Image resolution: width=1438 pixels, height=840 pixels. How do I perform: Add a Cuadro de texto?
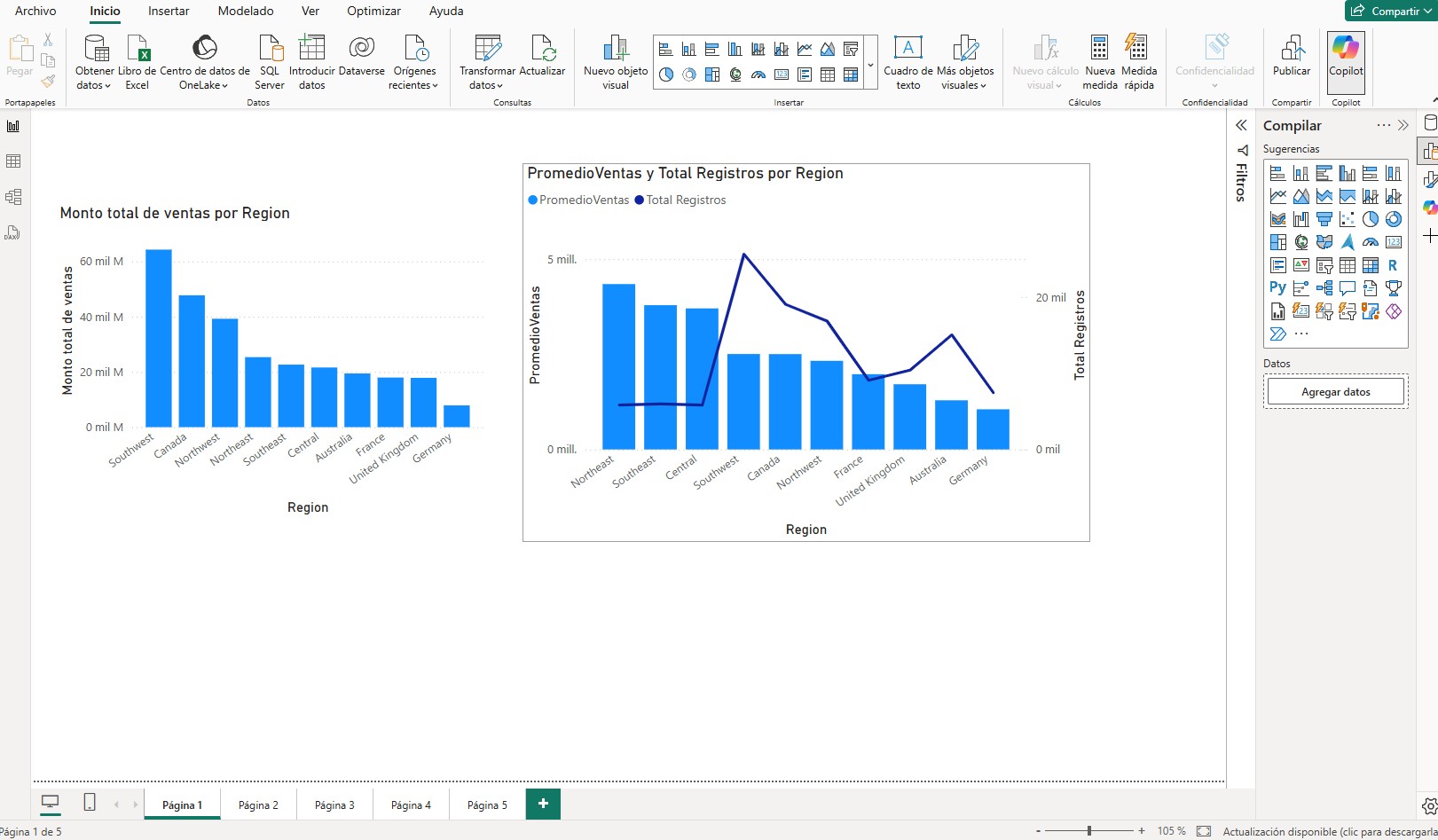click(x=908, y=62)
